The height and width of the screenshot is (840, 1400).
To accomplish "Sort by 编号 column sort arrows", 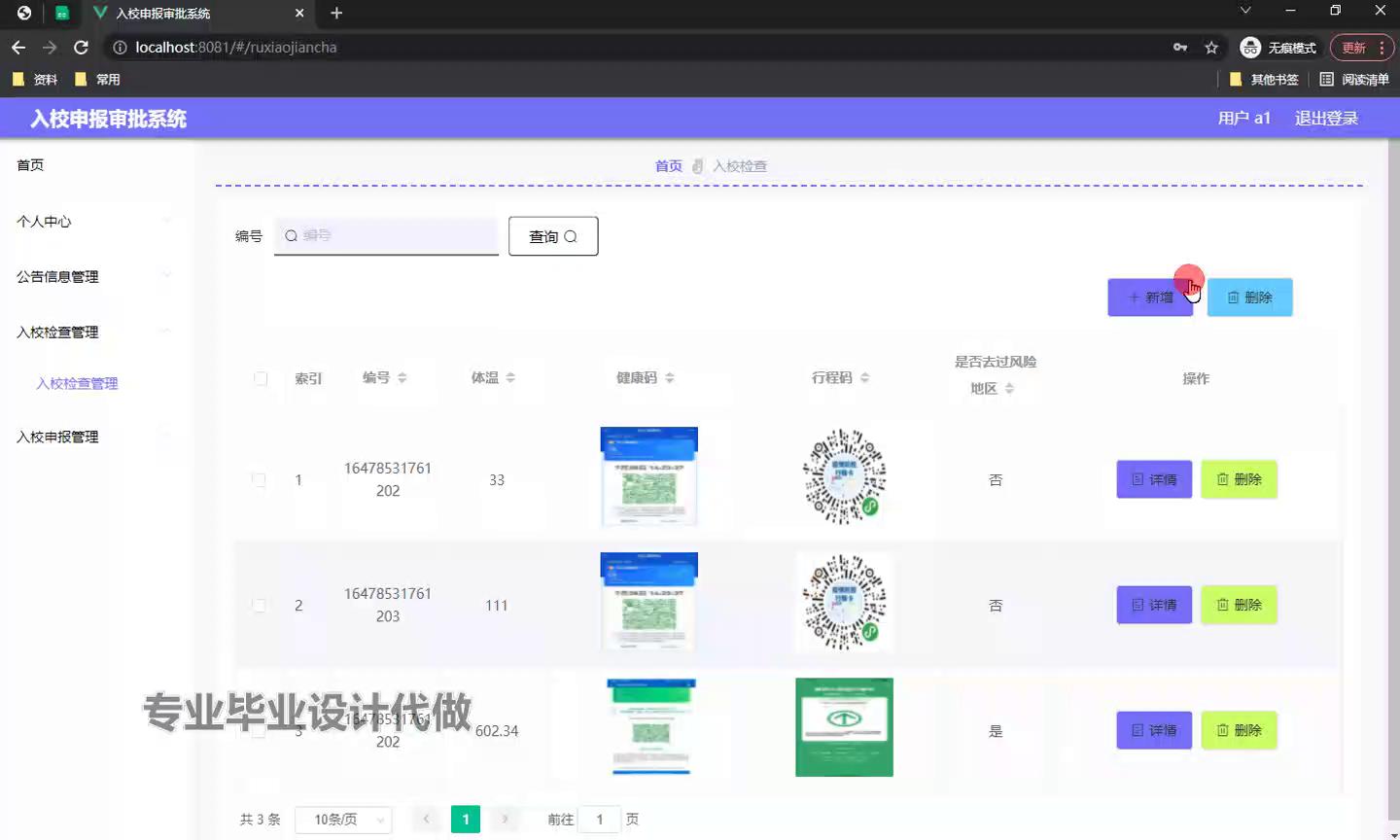I will [x=402, y=378].
